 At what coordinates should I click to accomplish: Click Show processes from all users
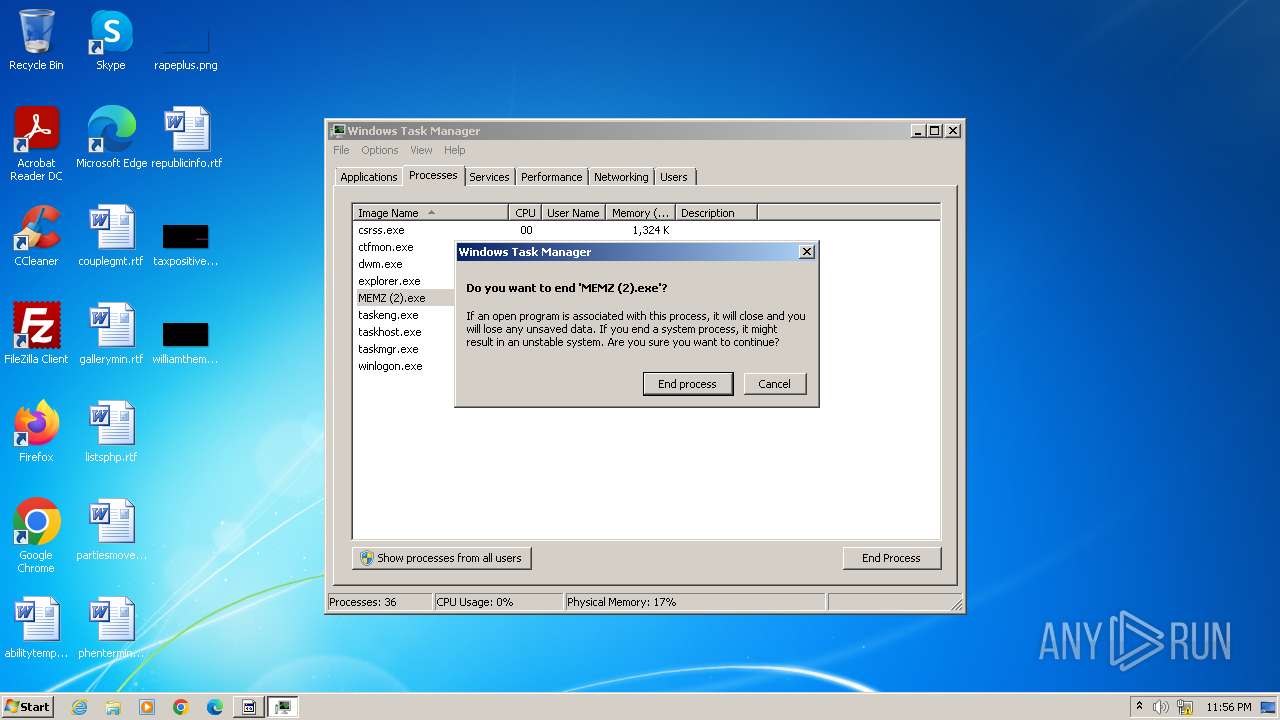tap(441, 558)
